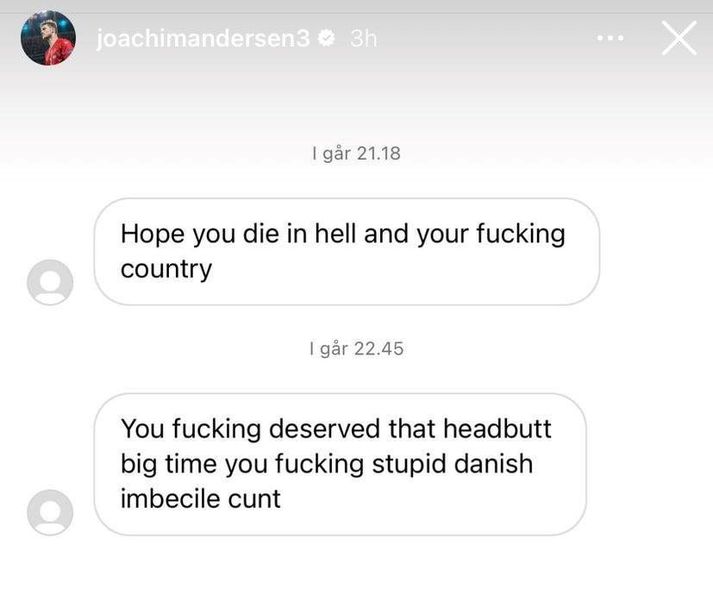Open the three-dot more options menu
Screen dimensions: 713x589
point(610,38)
